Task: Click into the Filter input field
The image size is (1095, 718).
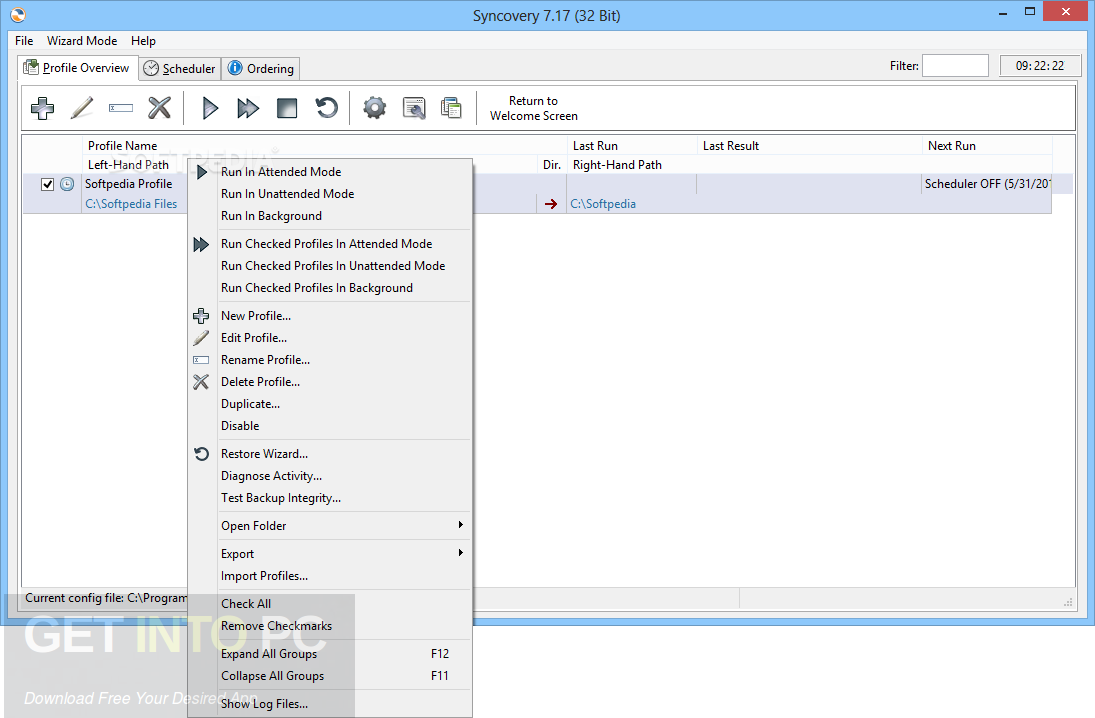Action: coord(955,66)
